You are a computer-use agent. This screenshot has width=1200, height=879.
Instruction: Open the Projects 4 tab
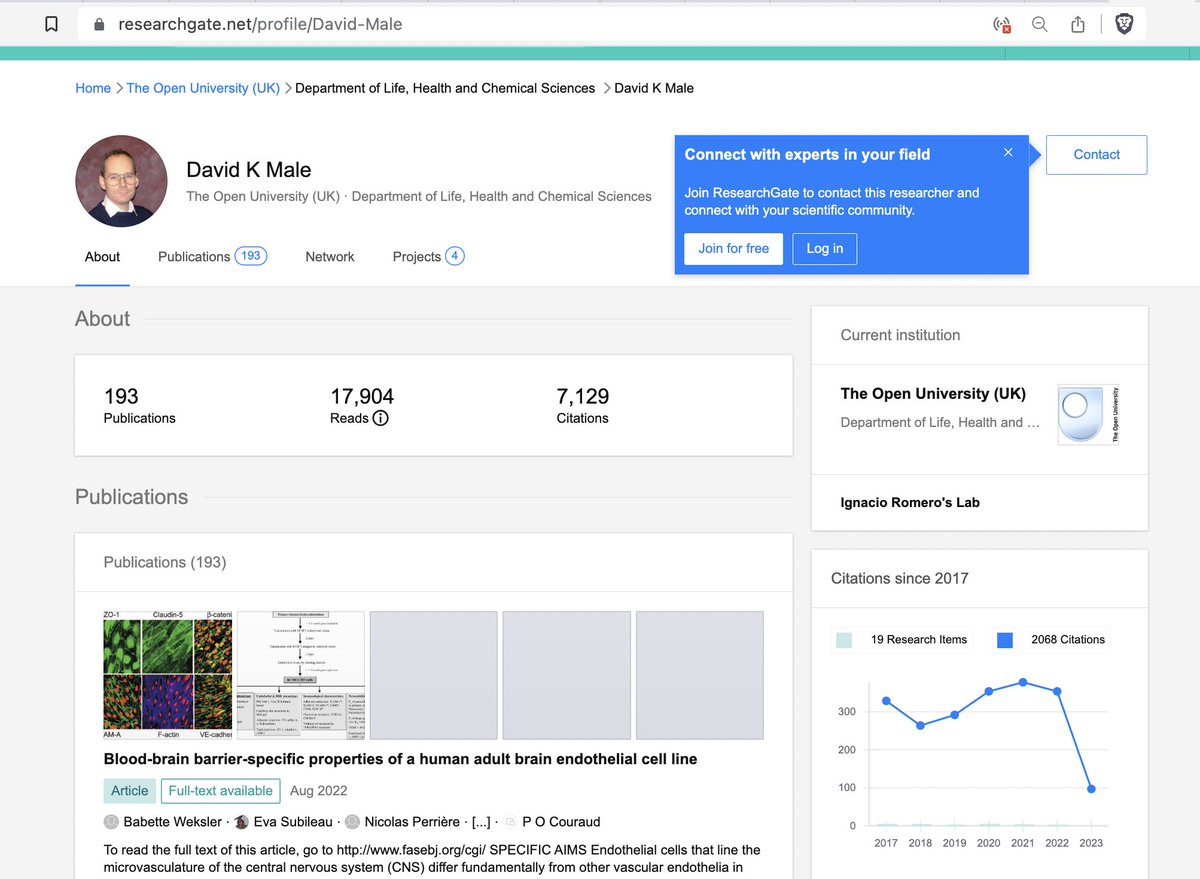pos(428,257)
